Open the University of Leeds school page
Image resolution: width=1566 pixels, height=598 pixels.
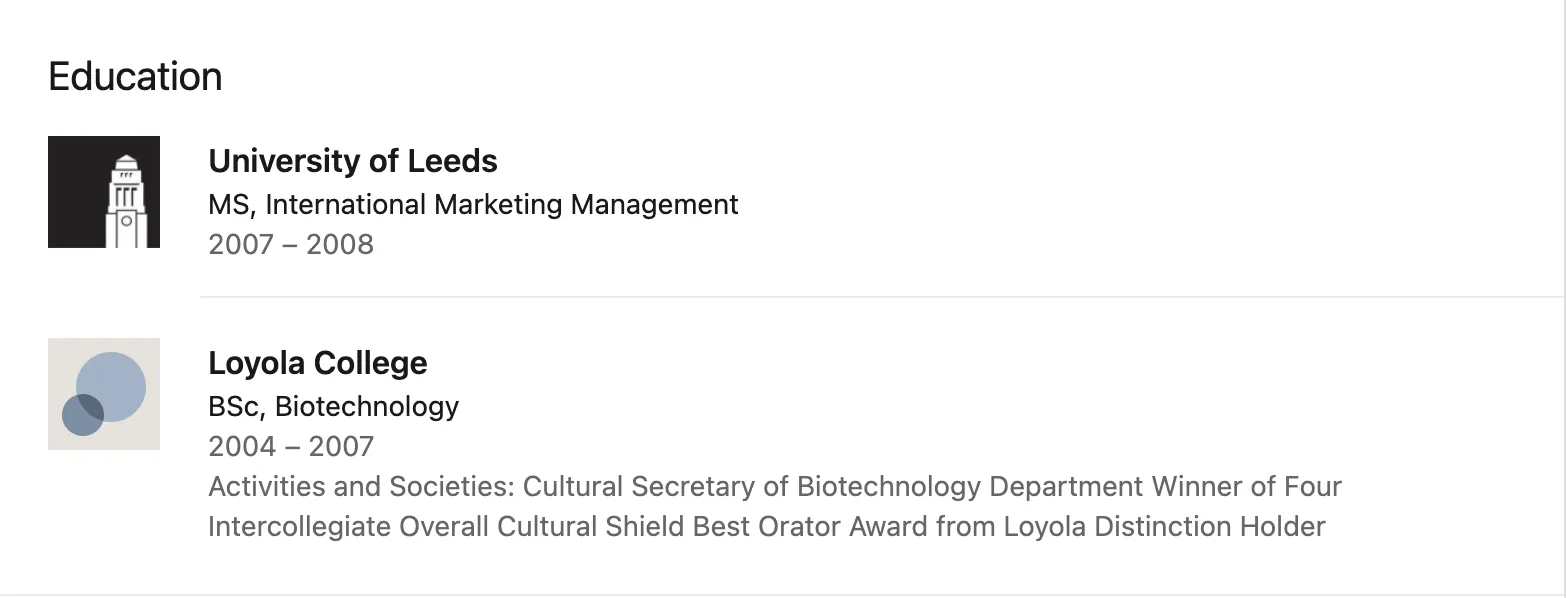[x=353, y=161]
